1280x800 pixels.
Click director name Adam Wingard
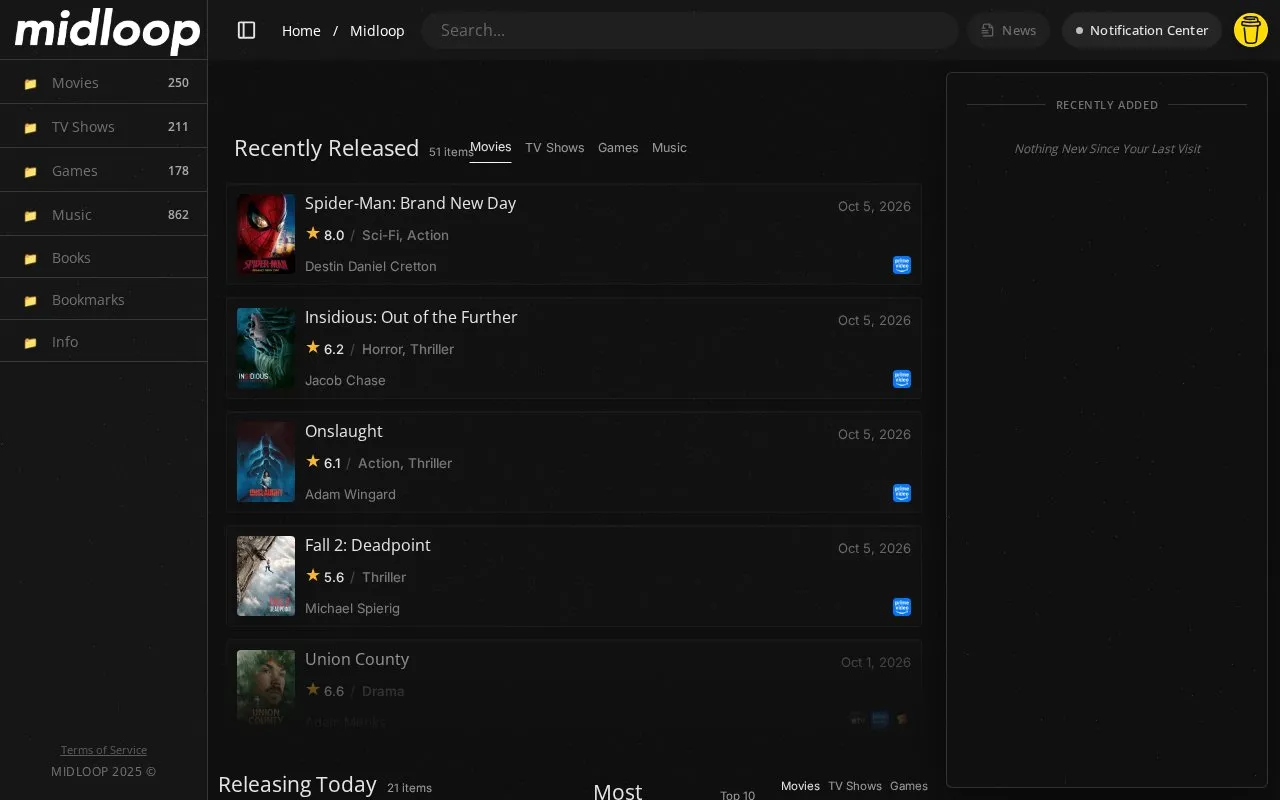tap(350, 494)
